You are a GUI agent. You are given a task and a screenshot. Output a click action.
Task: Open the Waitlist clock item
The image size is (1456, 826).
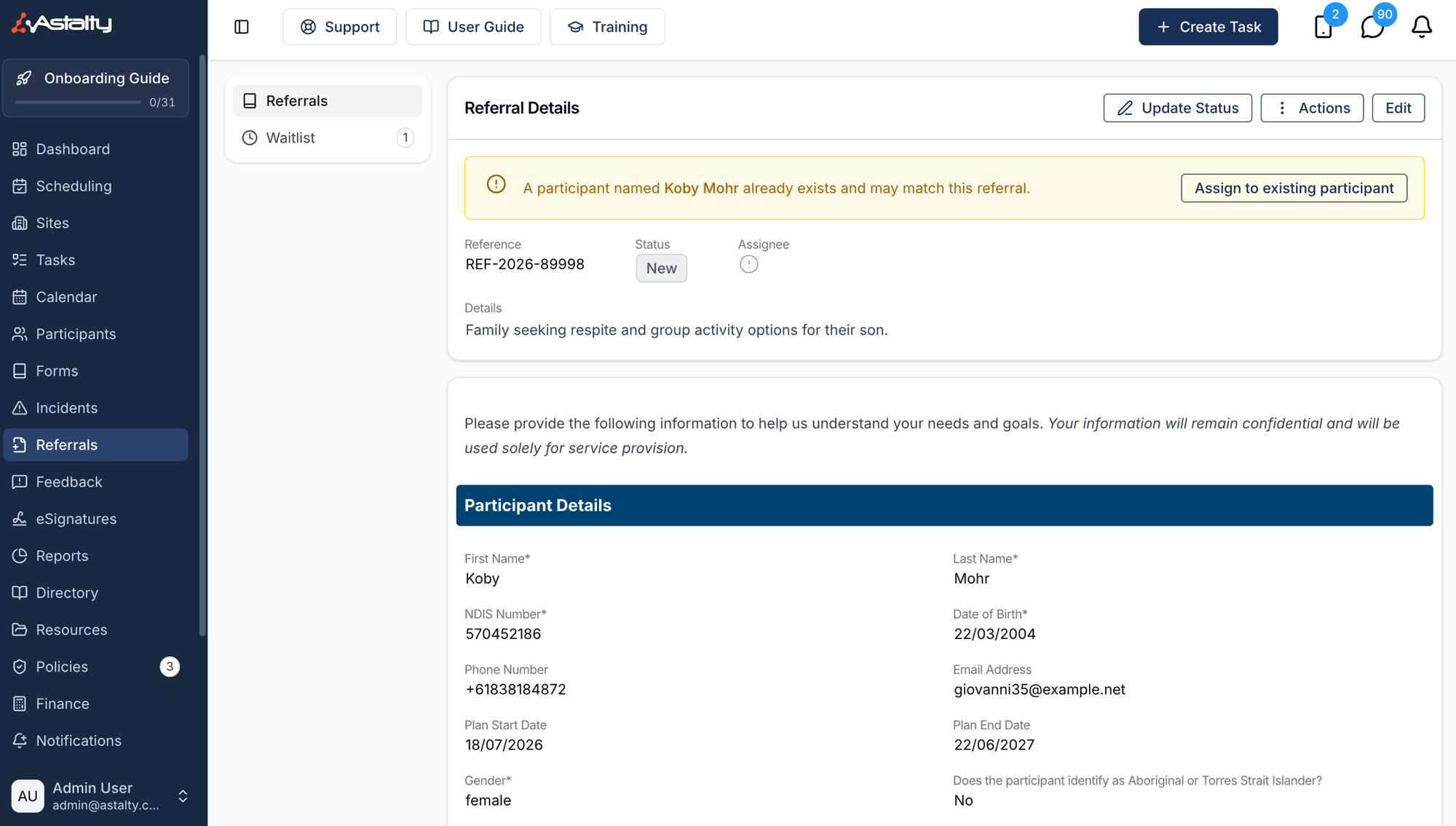328,138
